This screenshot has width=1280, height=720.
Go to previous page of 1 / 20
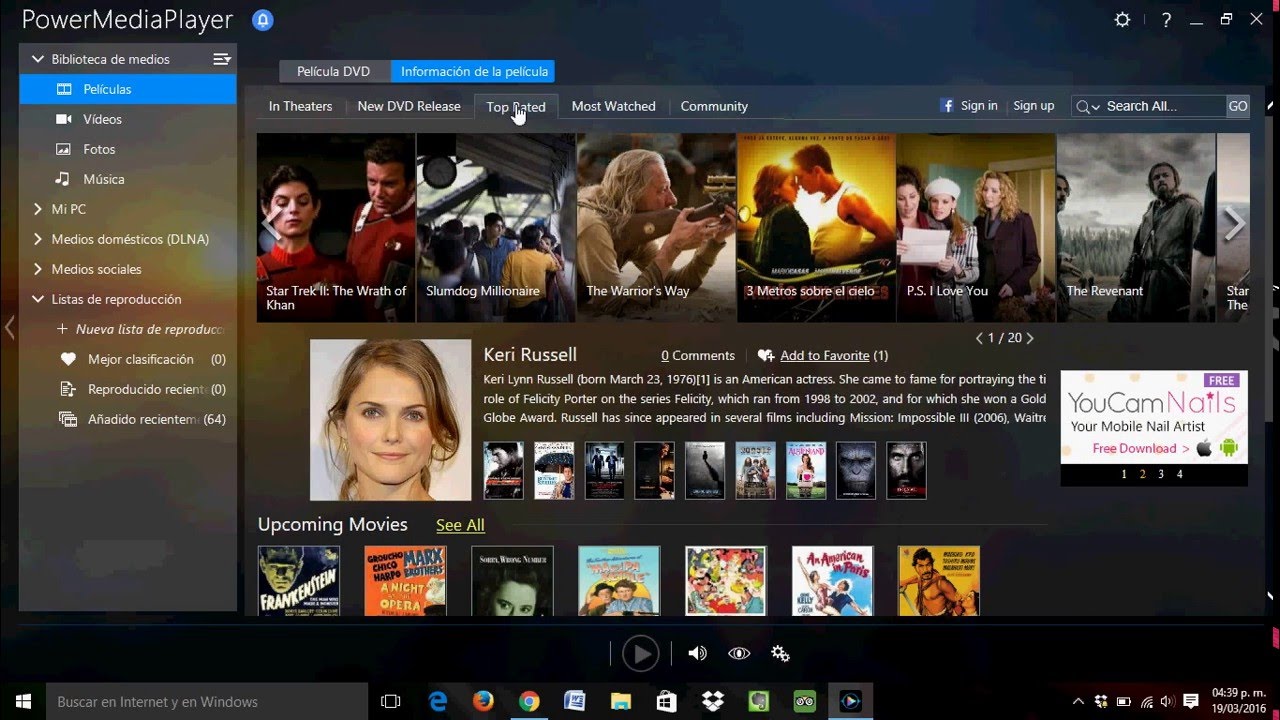tap(980, 338)
